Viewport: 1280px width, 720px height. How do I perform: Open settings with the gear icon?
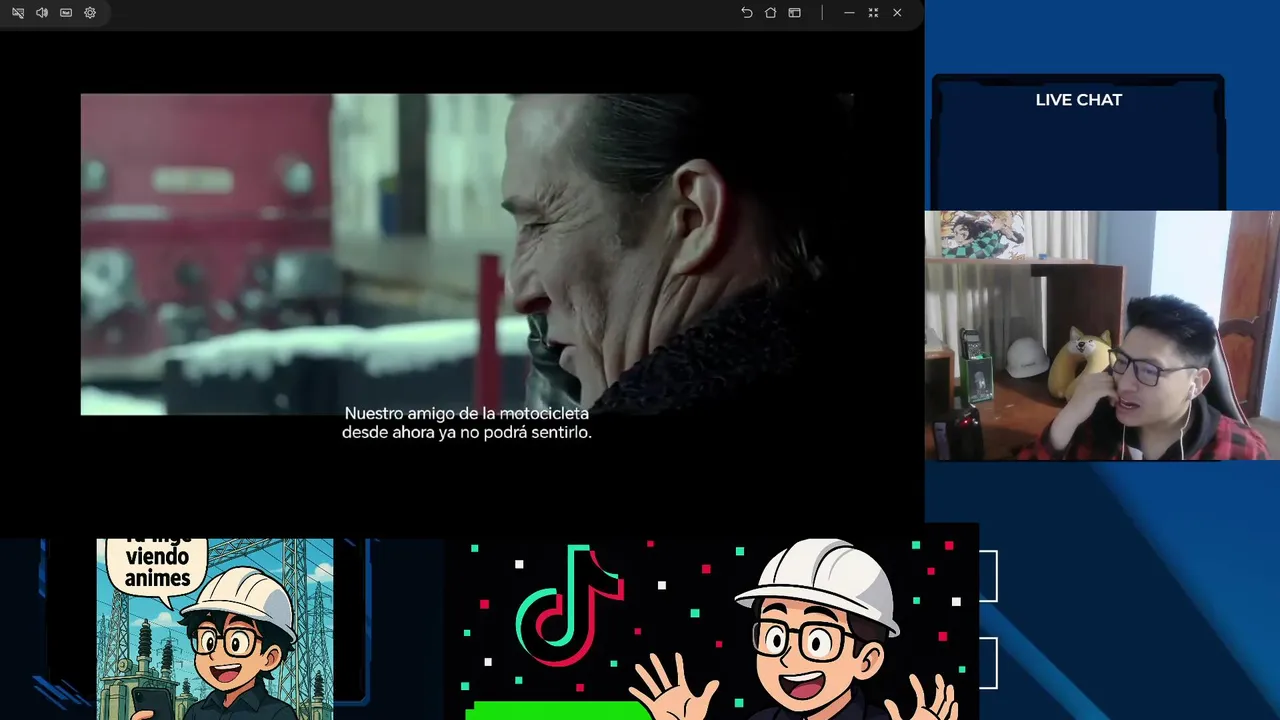(90, 13)
